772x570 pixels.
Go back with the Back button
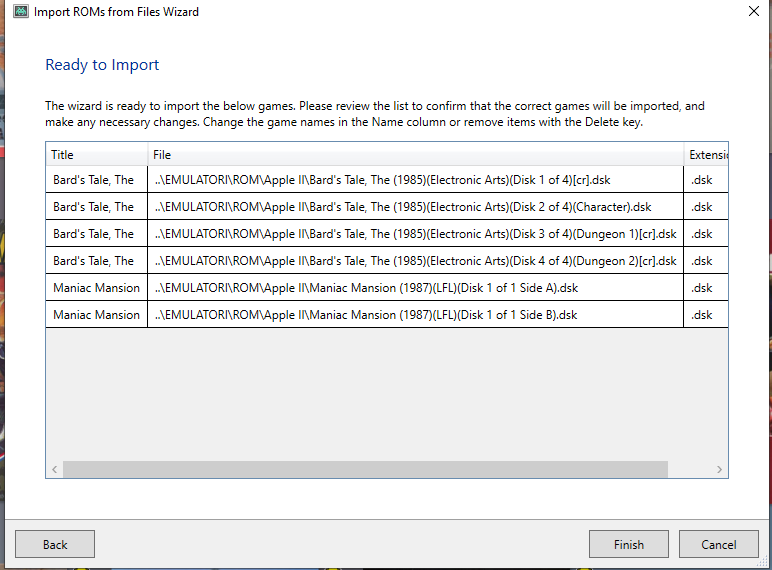pos(55,544)
